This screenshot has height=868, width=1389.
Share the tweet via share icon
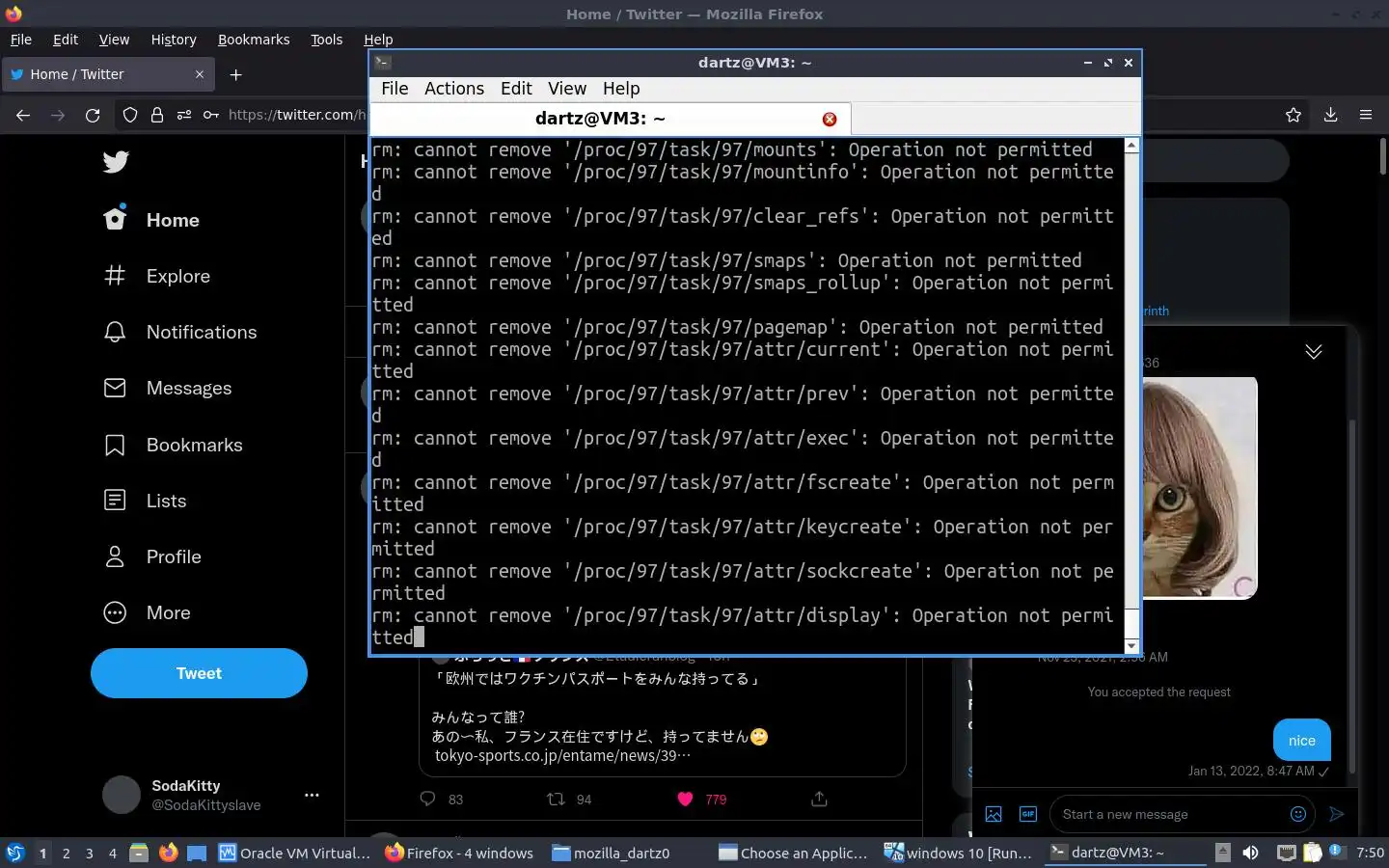point(819,799)
